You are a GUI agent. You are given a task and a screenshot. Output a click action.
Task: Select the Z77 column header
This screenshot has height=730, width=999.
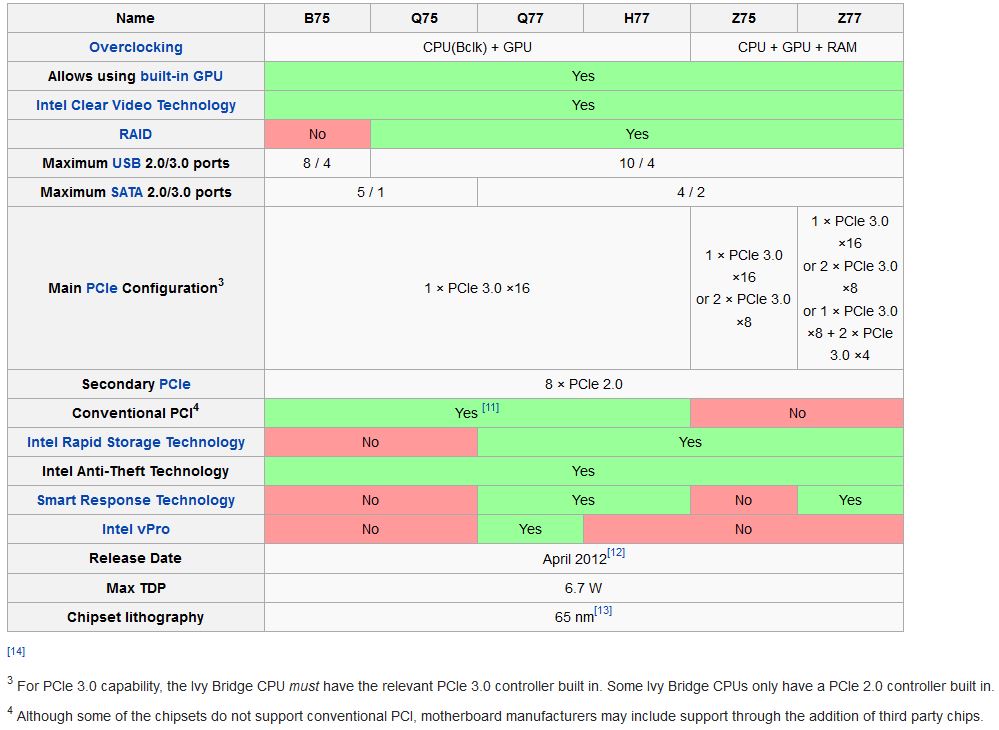[x=850, y=18]
